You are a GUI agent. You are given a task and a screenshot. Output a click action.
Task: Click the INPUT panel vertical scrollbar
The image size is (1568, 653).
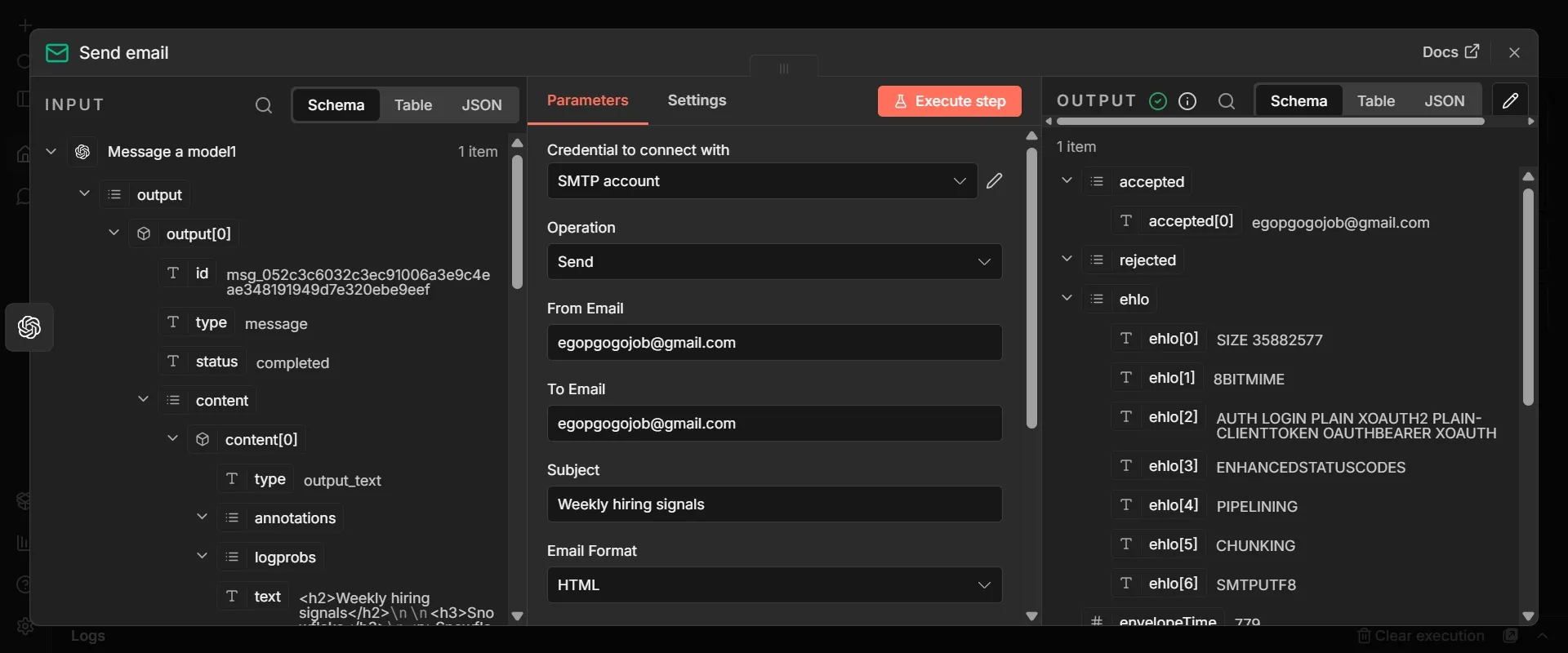click(517, 222)
